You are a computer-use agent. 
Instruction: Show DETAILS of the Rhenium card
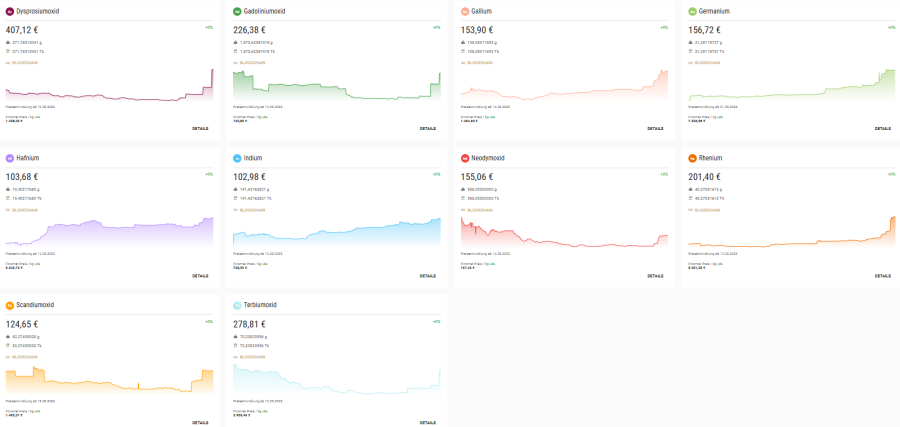click(x=883, y=275)
